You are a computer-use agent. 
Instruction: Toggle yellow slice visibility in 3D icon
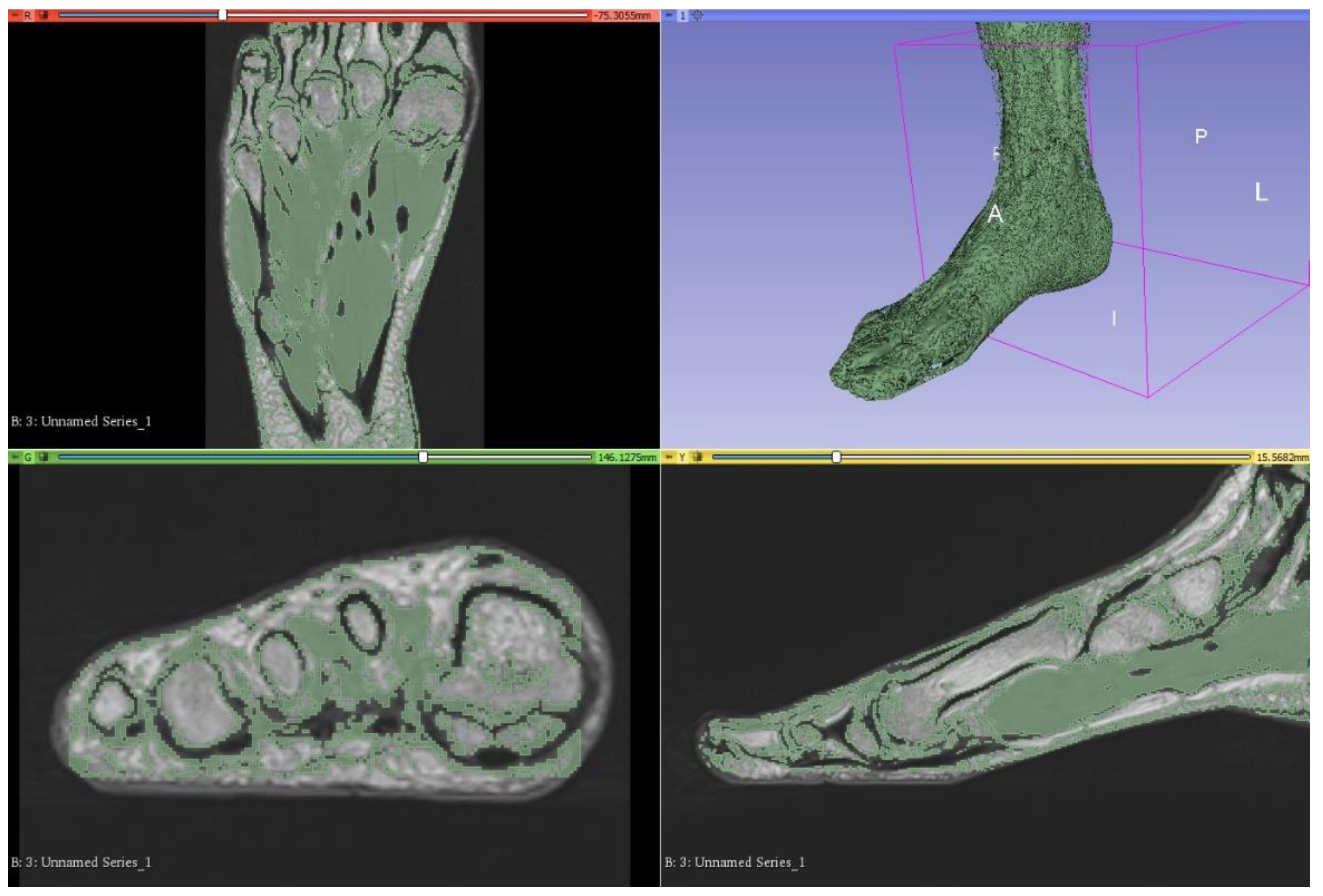697,457
